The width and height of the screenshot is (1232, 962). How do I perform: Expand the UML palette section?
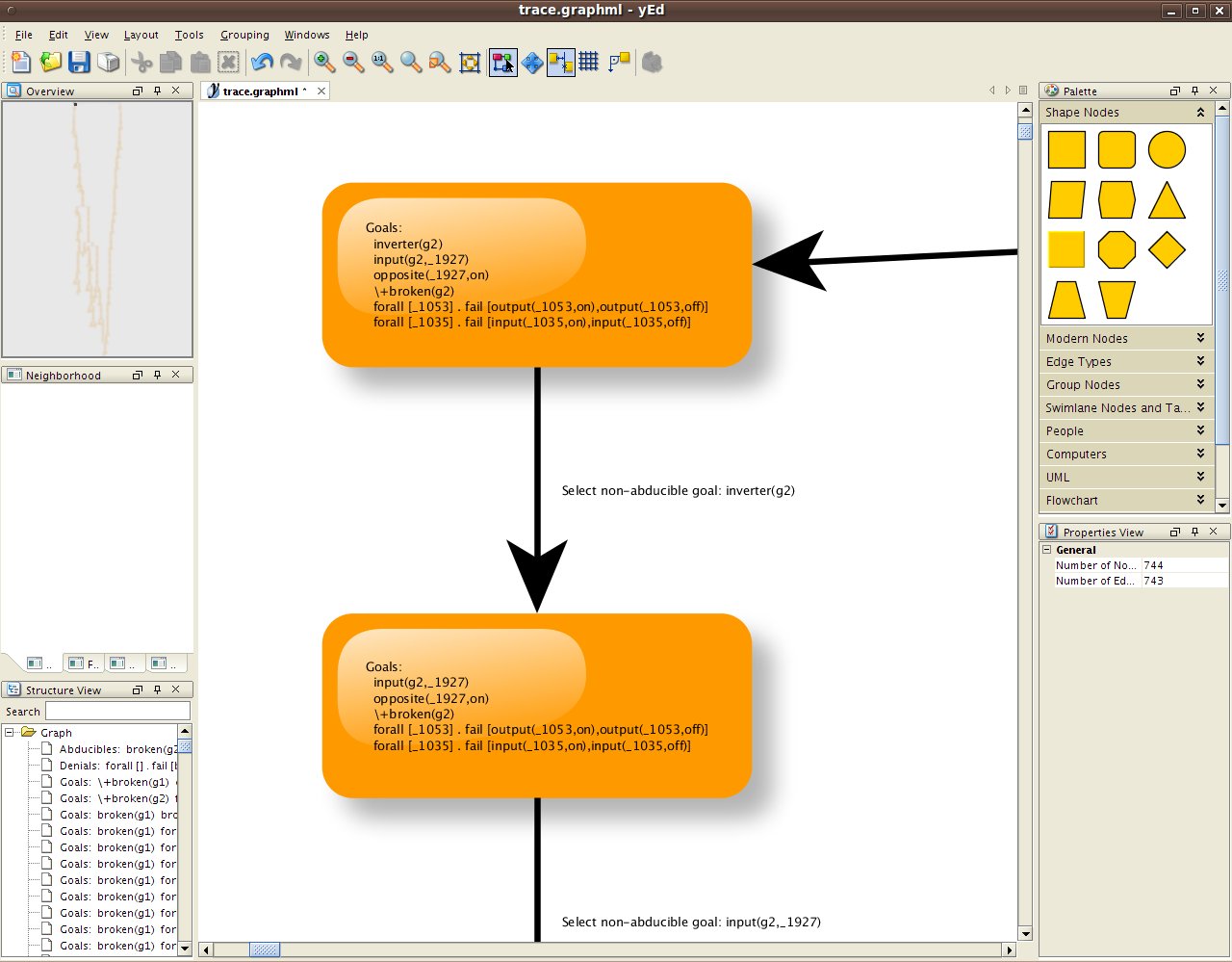click(x=1200, y=477)
